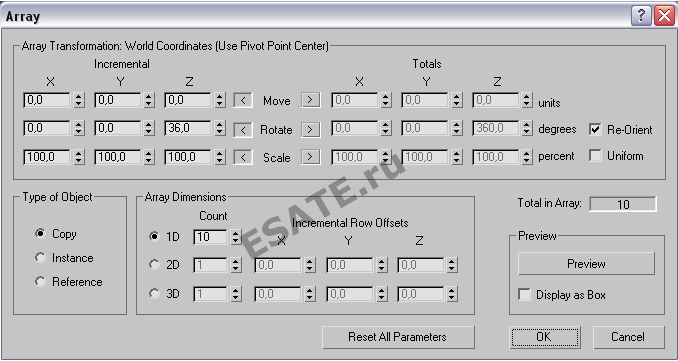The height and width of the screenshot is (361, 678).
Task: Click the Totals Move Y spinner
Action: pyautogui.click(x=457, y=100)
